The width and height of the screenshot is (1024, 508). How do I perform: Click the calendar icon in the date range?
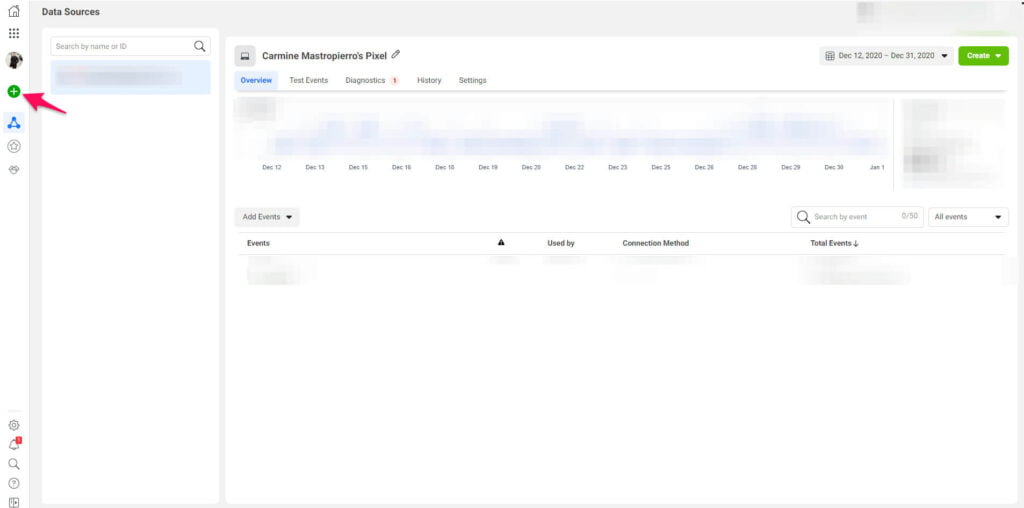tap(830, 56)
